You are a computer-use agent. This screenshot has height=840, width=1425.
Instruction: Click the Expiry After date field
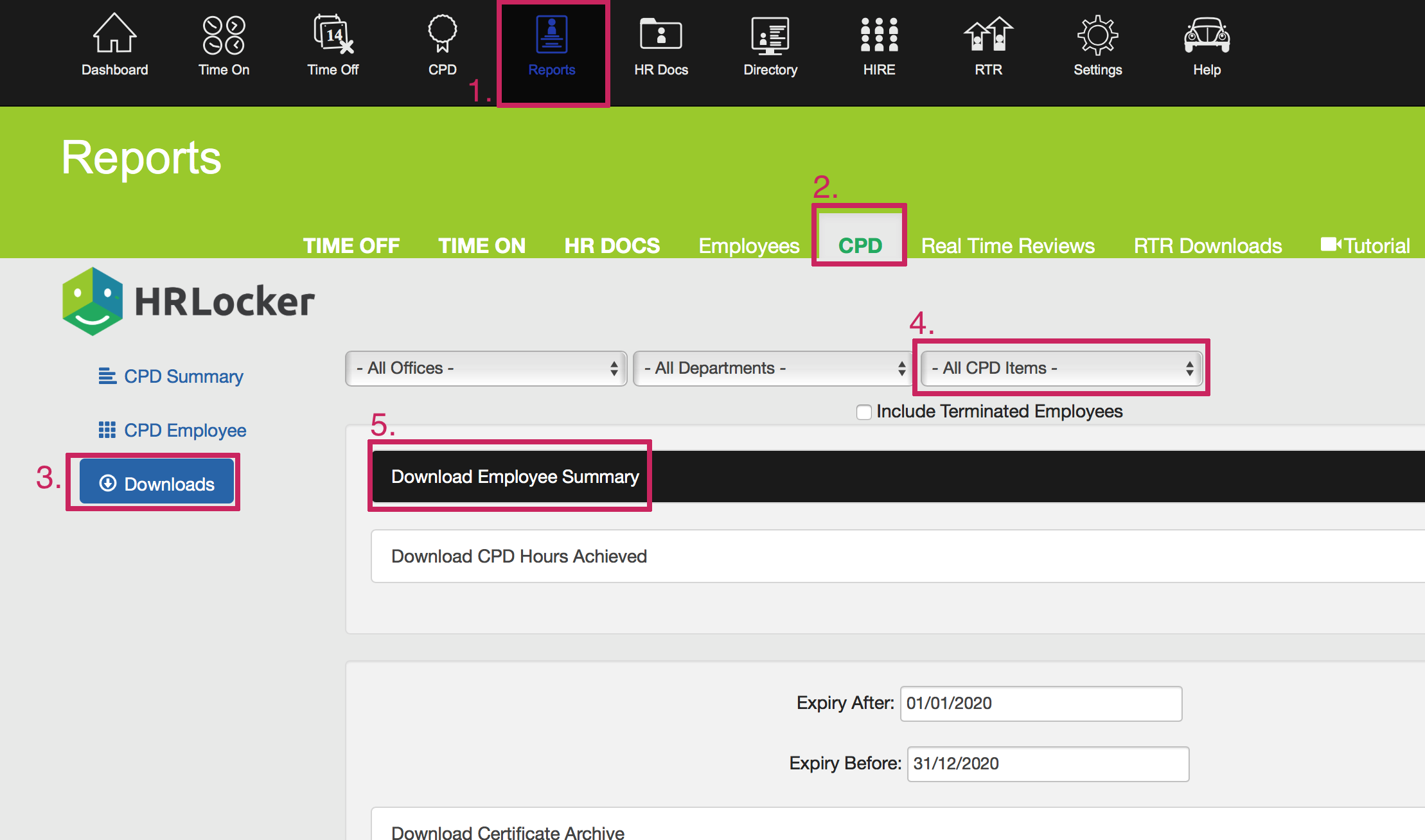tap(1040, 703)
